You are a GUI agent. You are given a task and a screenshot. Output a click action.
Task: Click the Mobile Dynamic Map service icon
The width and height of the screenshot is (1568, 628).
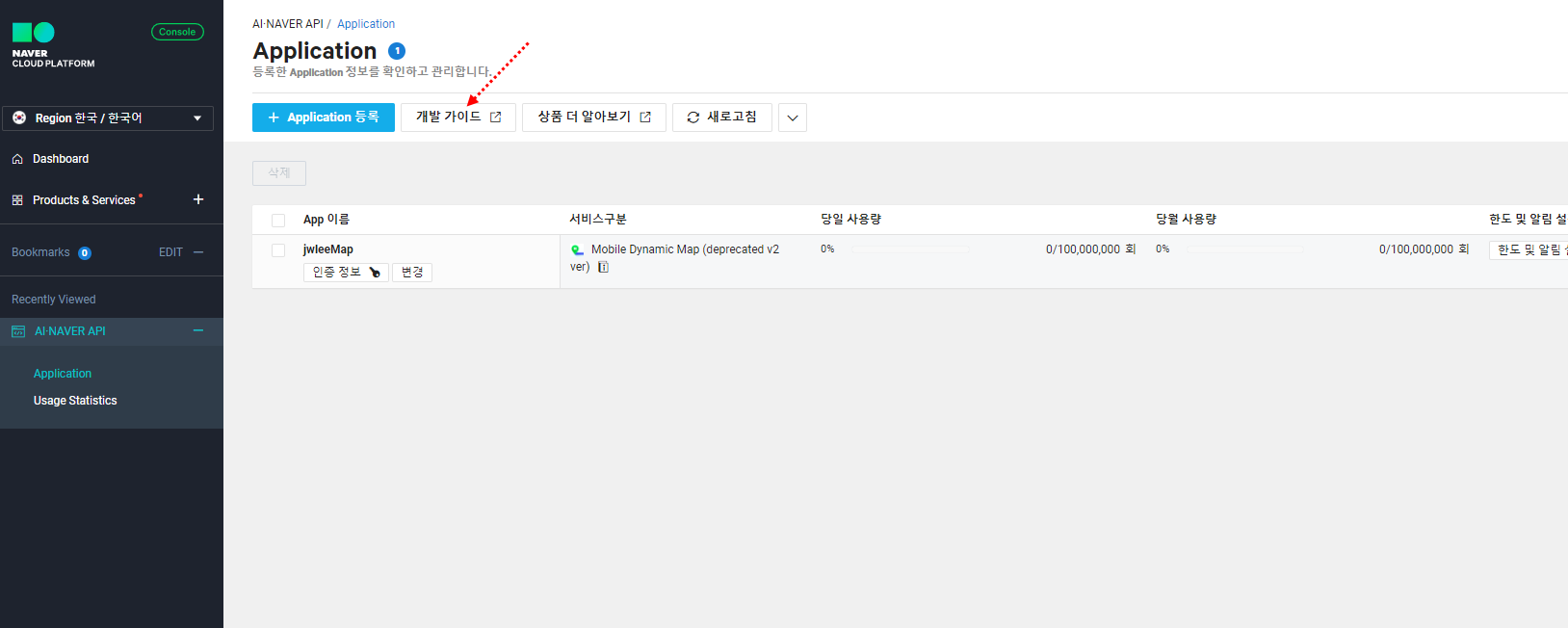(578, 250)
